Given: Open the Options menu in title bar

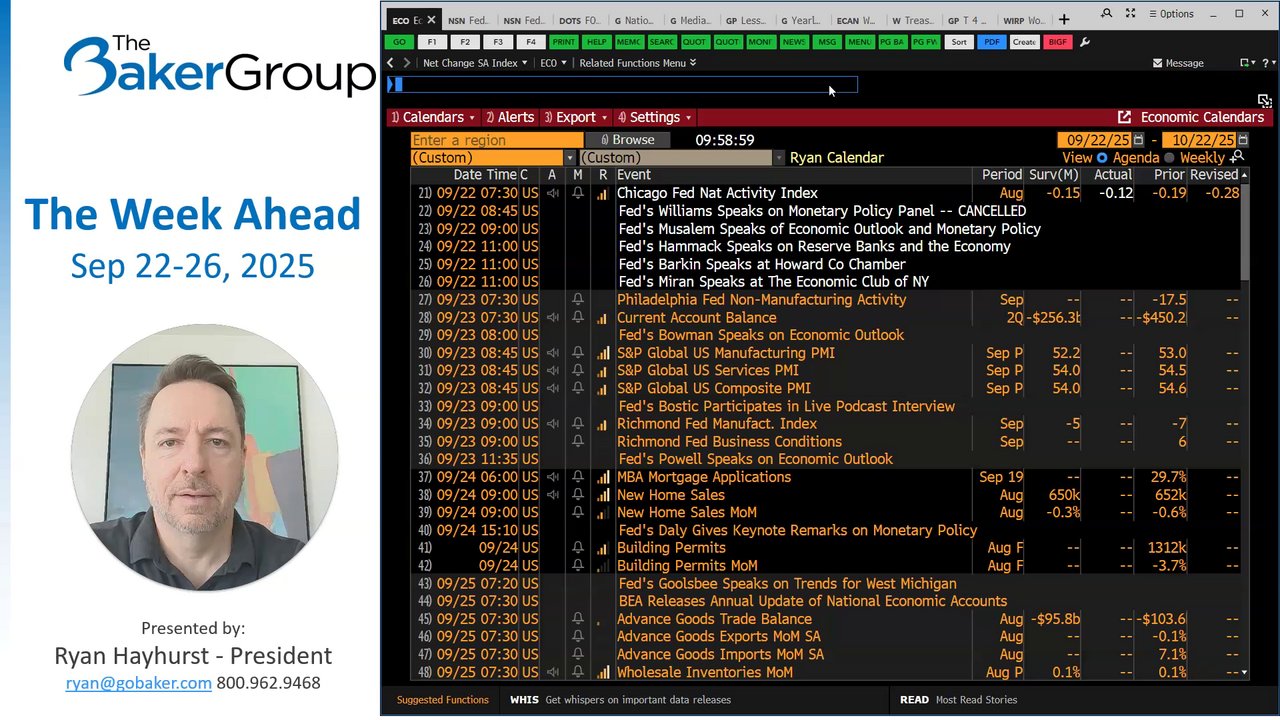Looking at the screenshot, I should point(1171,14).
